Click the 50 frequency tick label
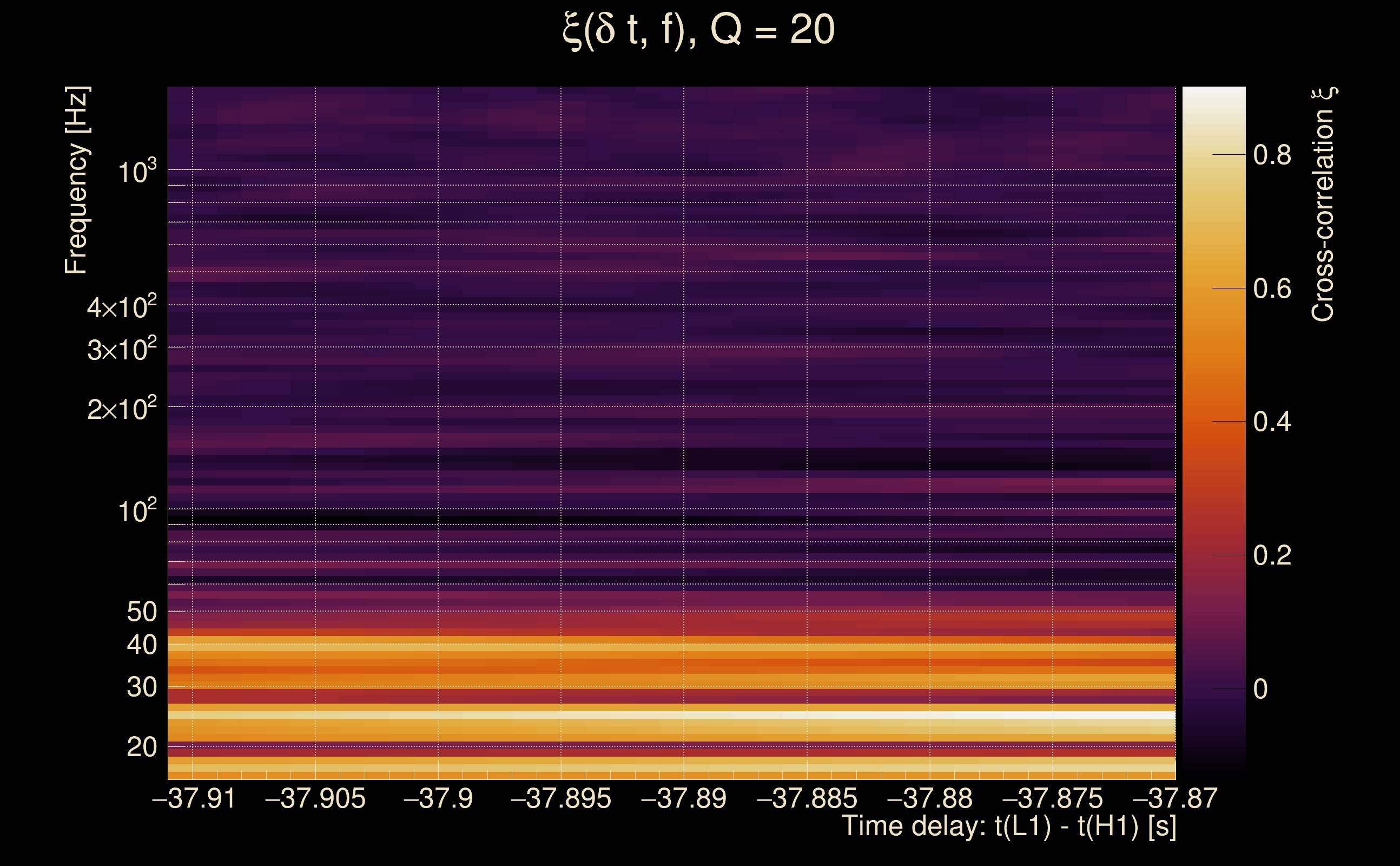Viewport: 1400px width, 866px height. click(141, 612)
